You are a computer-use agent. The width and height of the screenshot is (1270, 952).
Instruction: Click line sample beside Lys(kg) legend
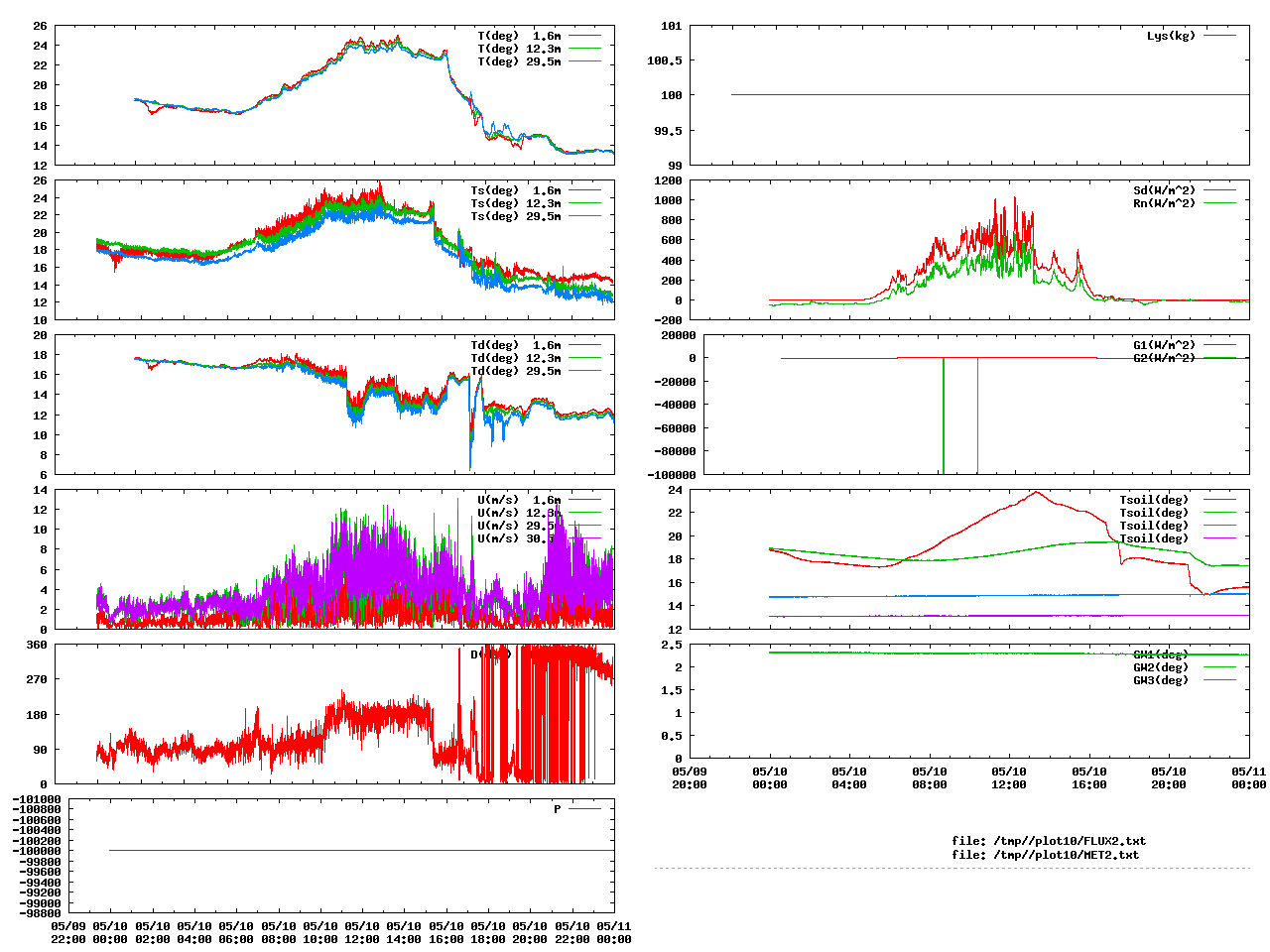pos(1220,36)
